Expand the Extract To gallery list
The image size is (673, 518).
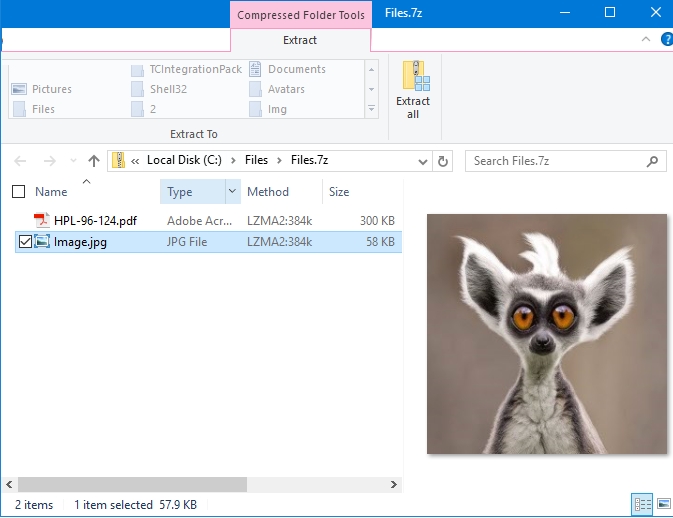click(x=371, y=109)
